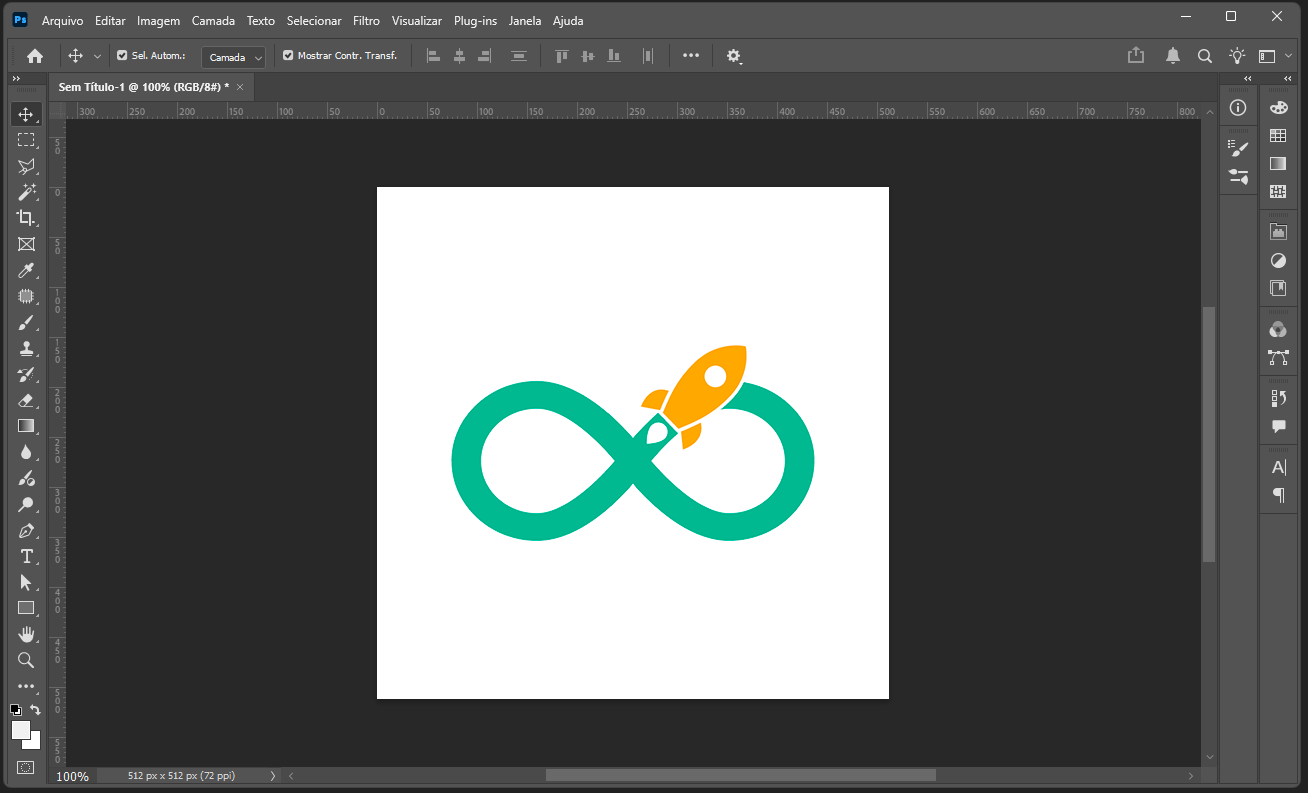The image size is (1308, 793).
Task: Open the Camada dropdown in options bar
Action: click(x=236, y=57)
